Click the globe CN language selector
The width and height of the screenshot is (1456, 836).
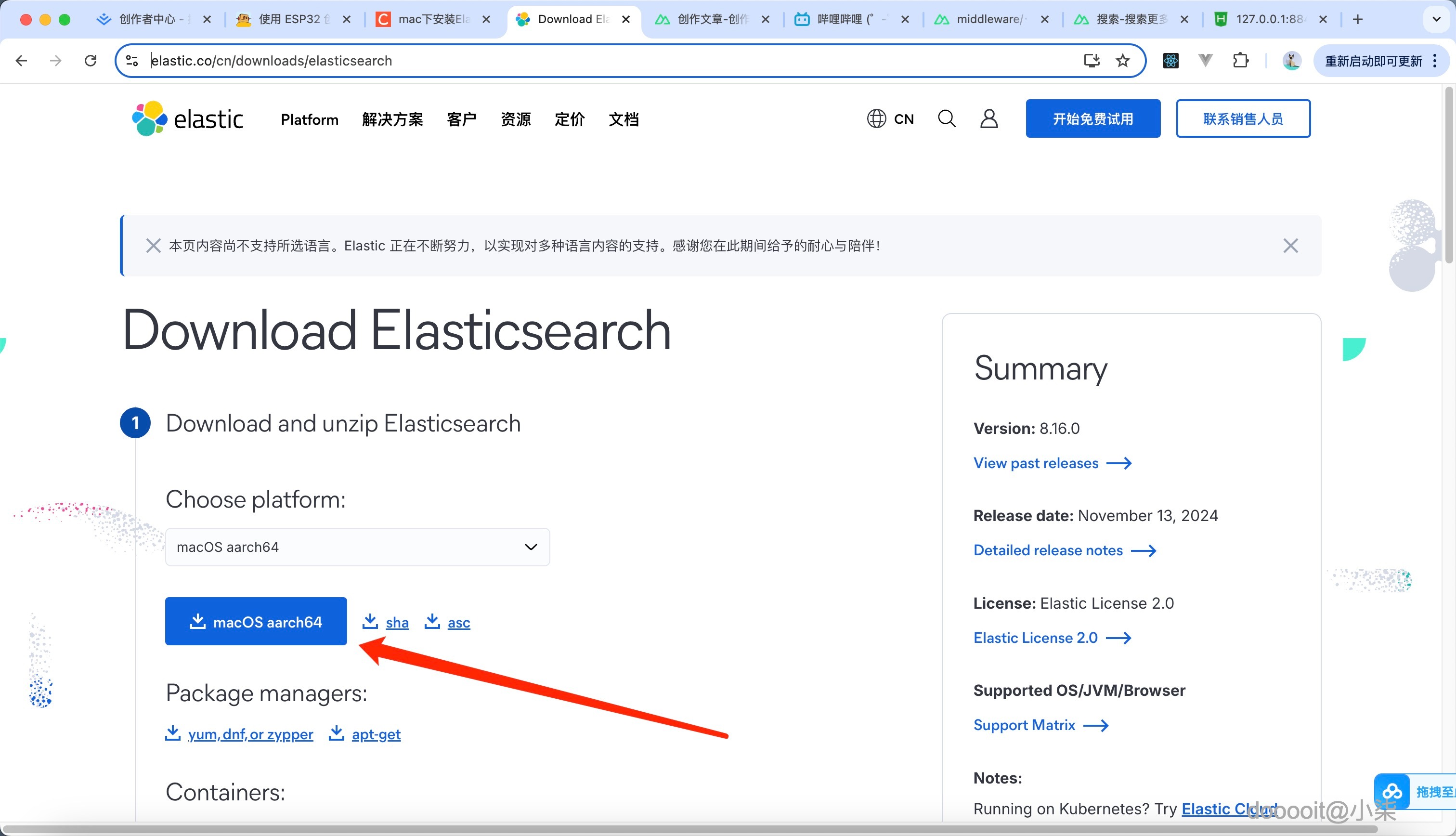click(890, 119)
